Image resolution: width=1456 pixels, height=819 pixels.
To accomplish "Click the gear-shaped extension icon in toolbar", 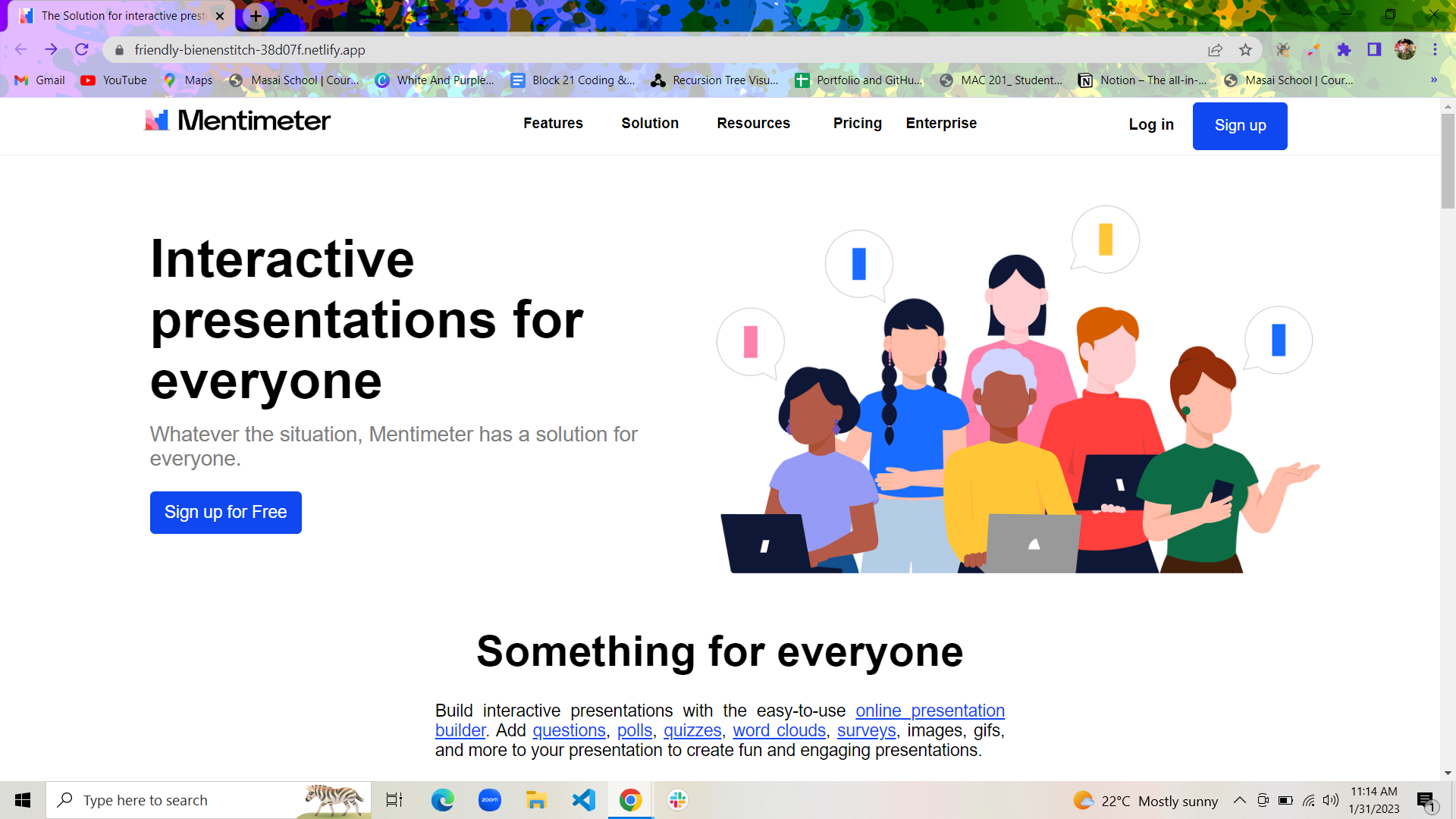I will coord(1283,50).
